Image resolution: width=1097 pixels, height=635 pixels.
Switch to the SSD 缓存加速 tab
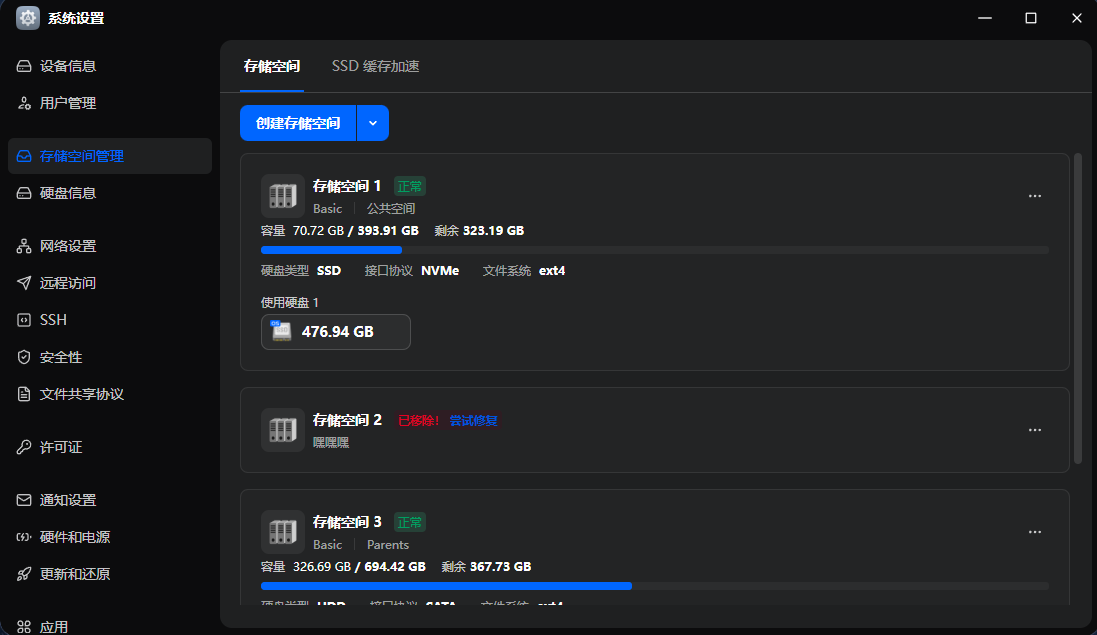[376, 66]
